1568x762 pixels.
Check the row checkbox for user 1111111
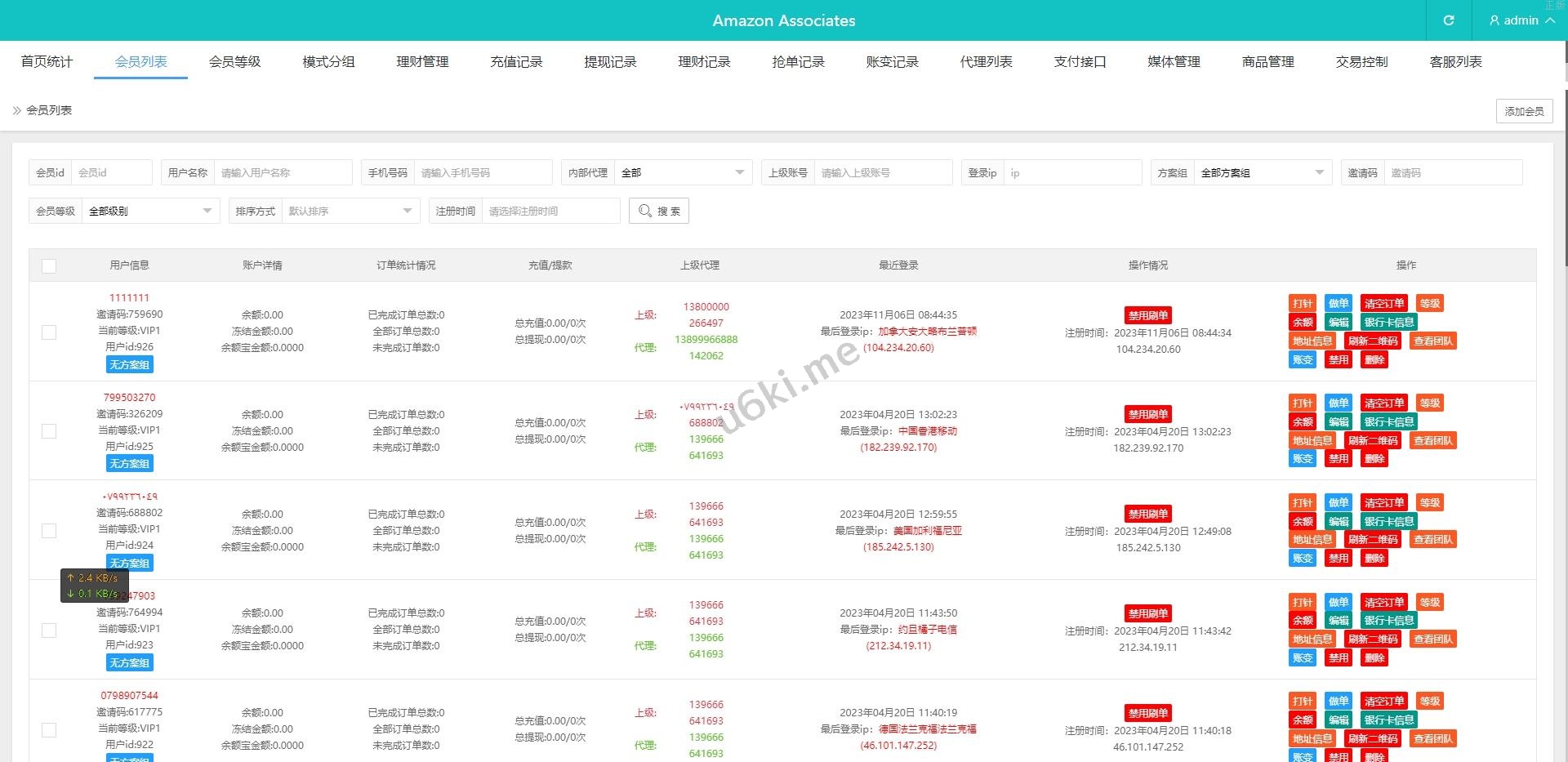[49, 332]
